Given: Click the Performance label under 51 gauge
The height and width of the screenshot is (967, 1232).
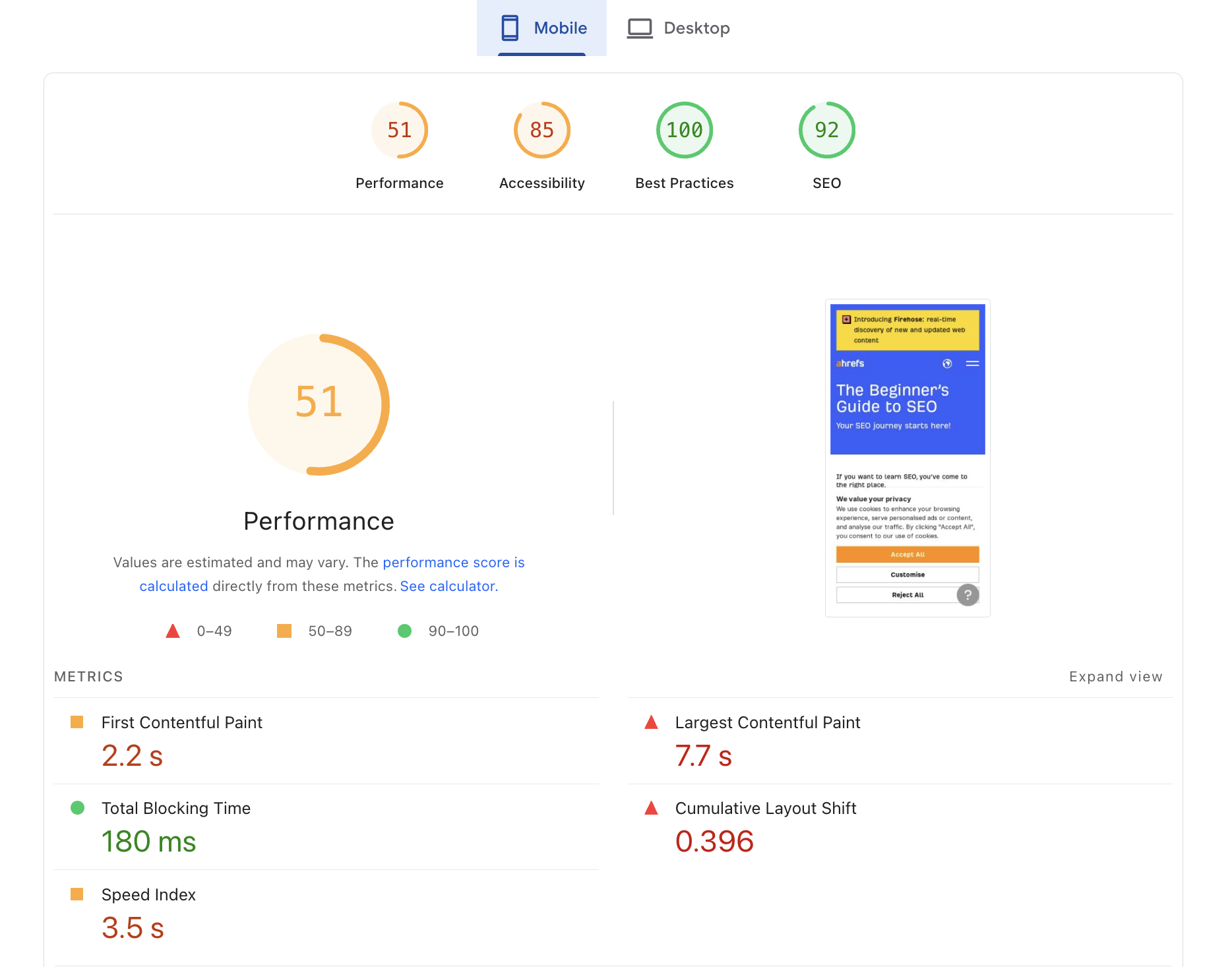Looking at the screenshot, I should point(400,183).
